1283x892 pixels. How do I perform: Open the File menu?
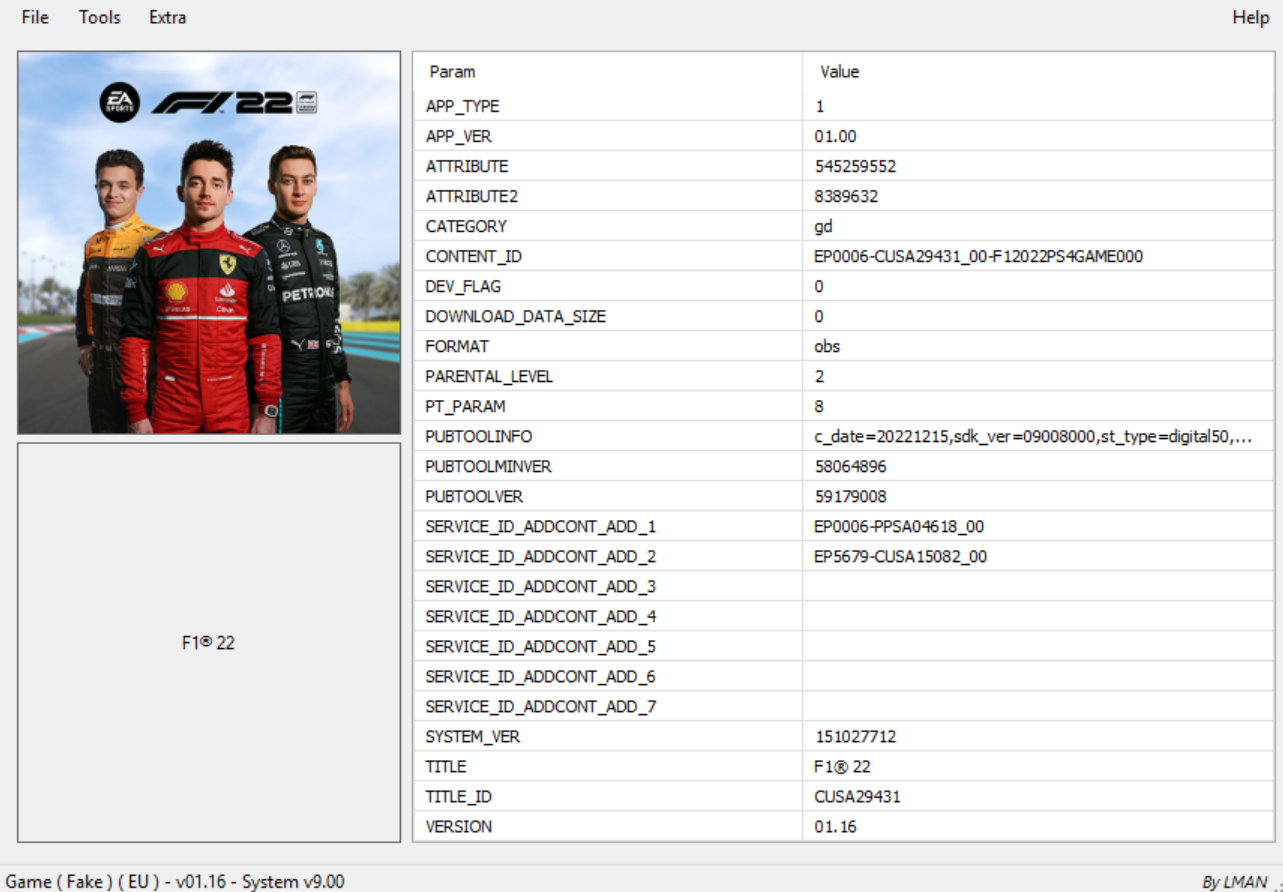(x=35, y=17)
